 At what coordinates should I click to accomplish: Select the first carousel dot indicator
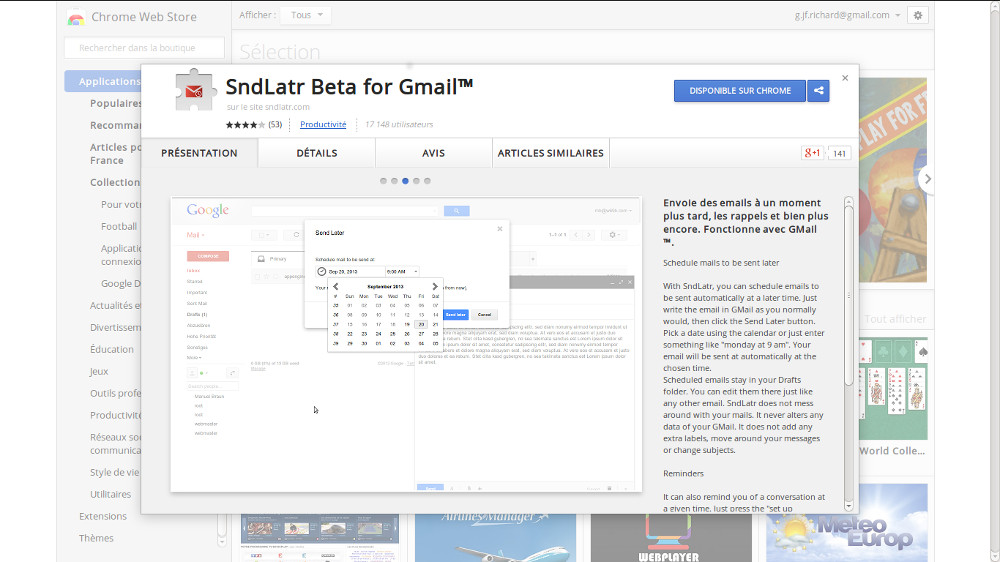coord(383,181)
